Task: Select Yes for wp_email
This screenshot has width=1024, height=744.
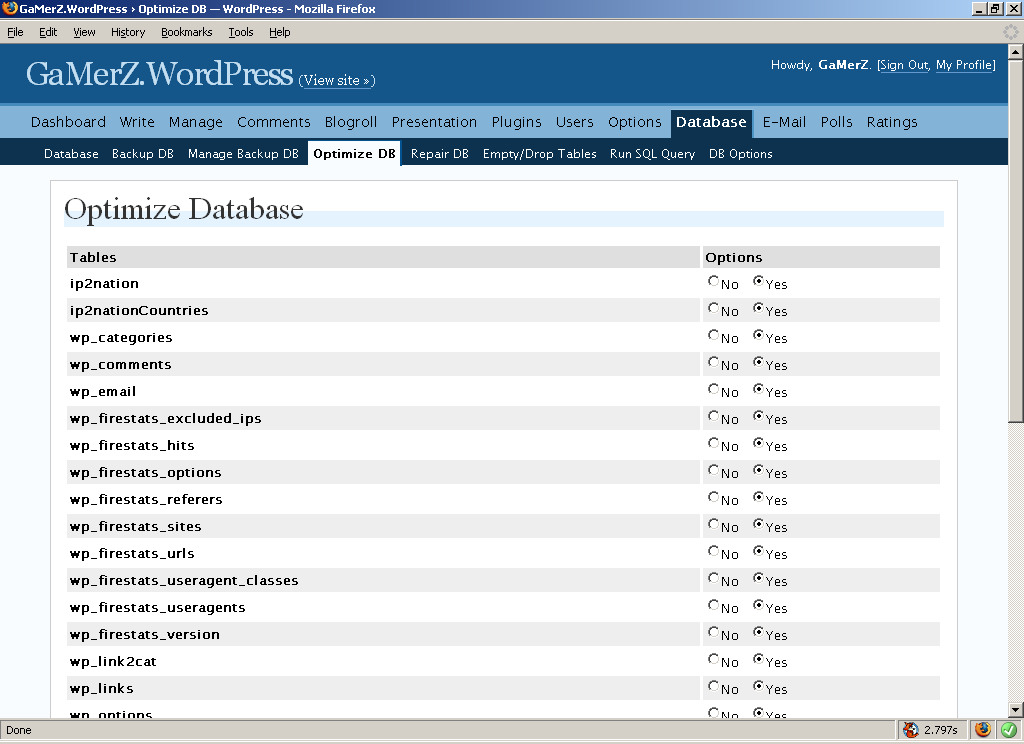Action: tap(758, 389)
